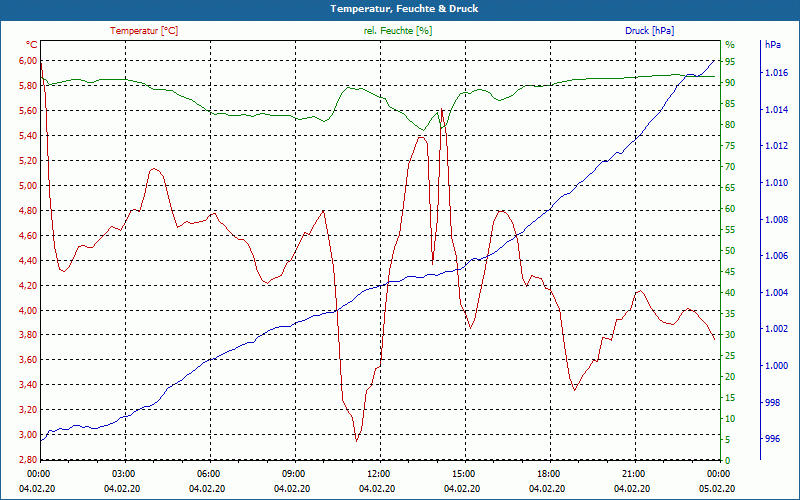Click the 4,20 temperature axis value
Viewport: 800px width, 500px height.
coord(28,286)
